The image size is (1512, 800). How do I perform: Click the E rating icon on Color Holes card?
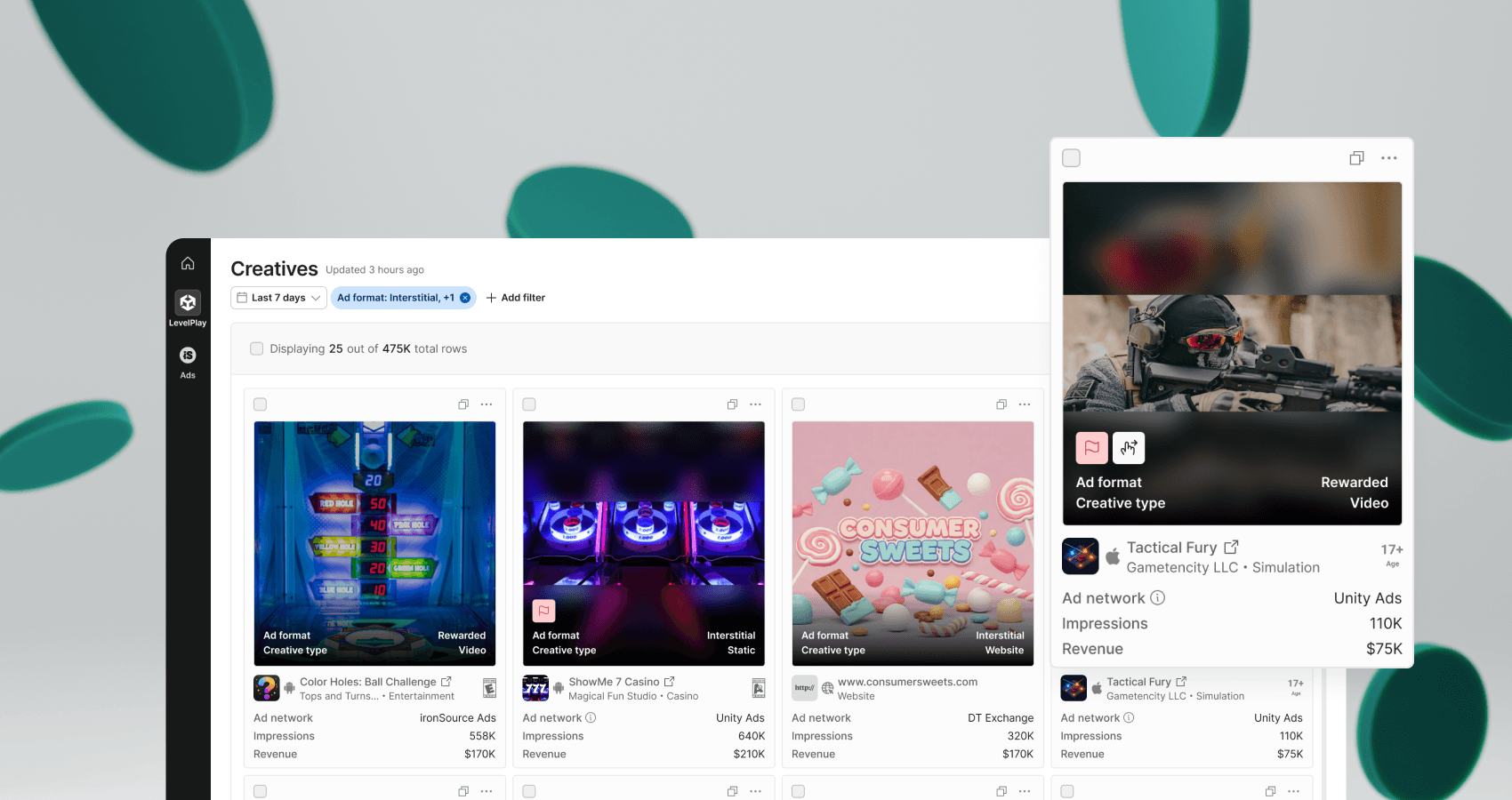point(489,688)
